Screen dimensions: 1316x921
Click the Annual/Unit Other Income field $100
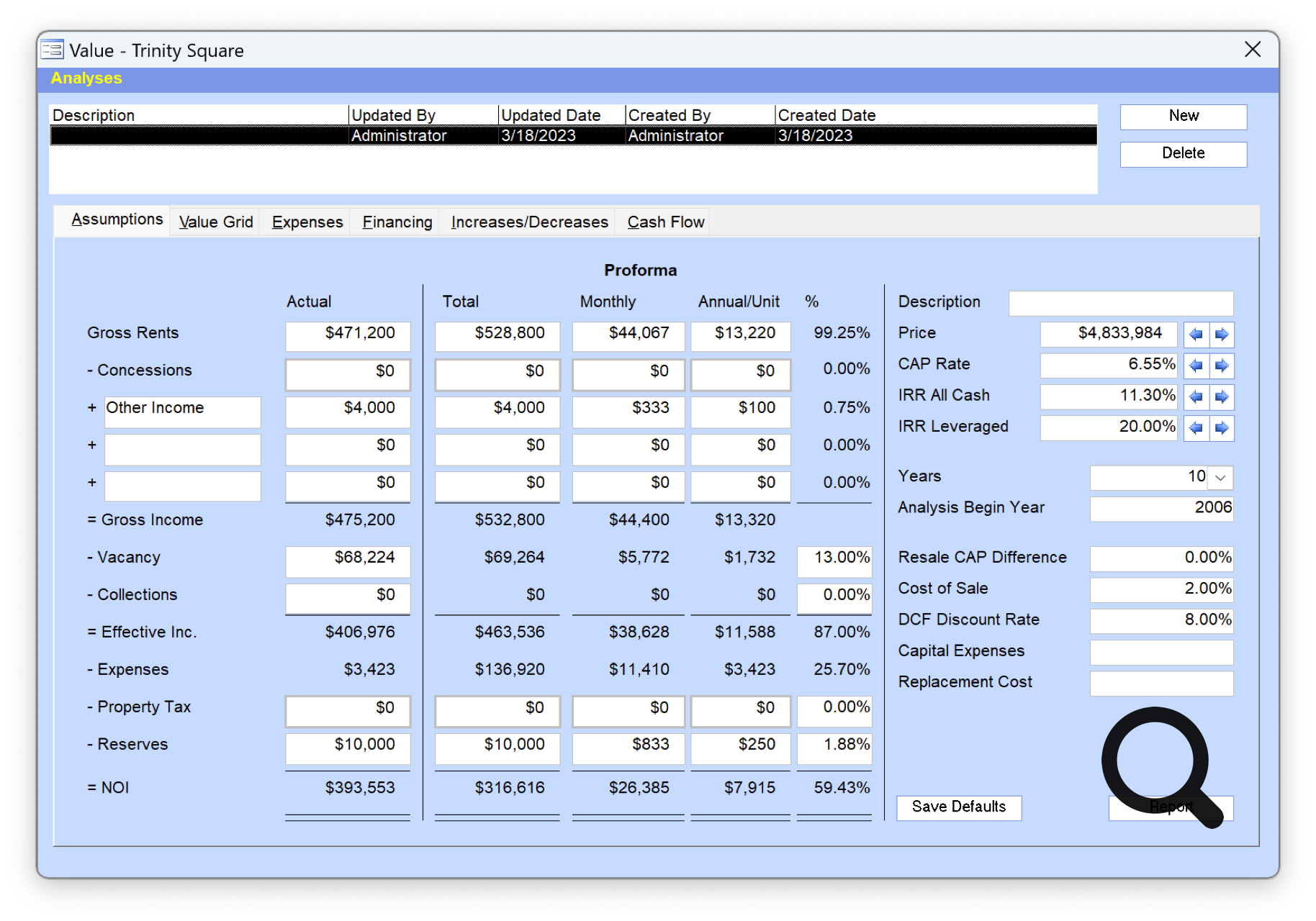click(741, 412)
